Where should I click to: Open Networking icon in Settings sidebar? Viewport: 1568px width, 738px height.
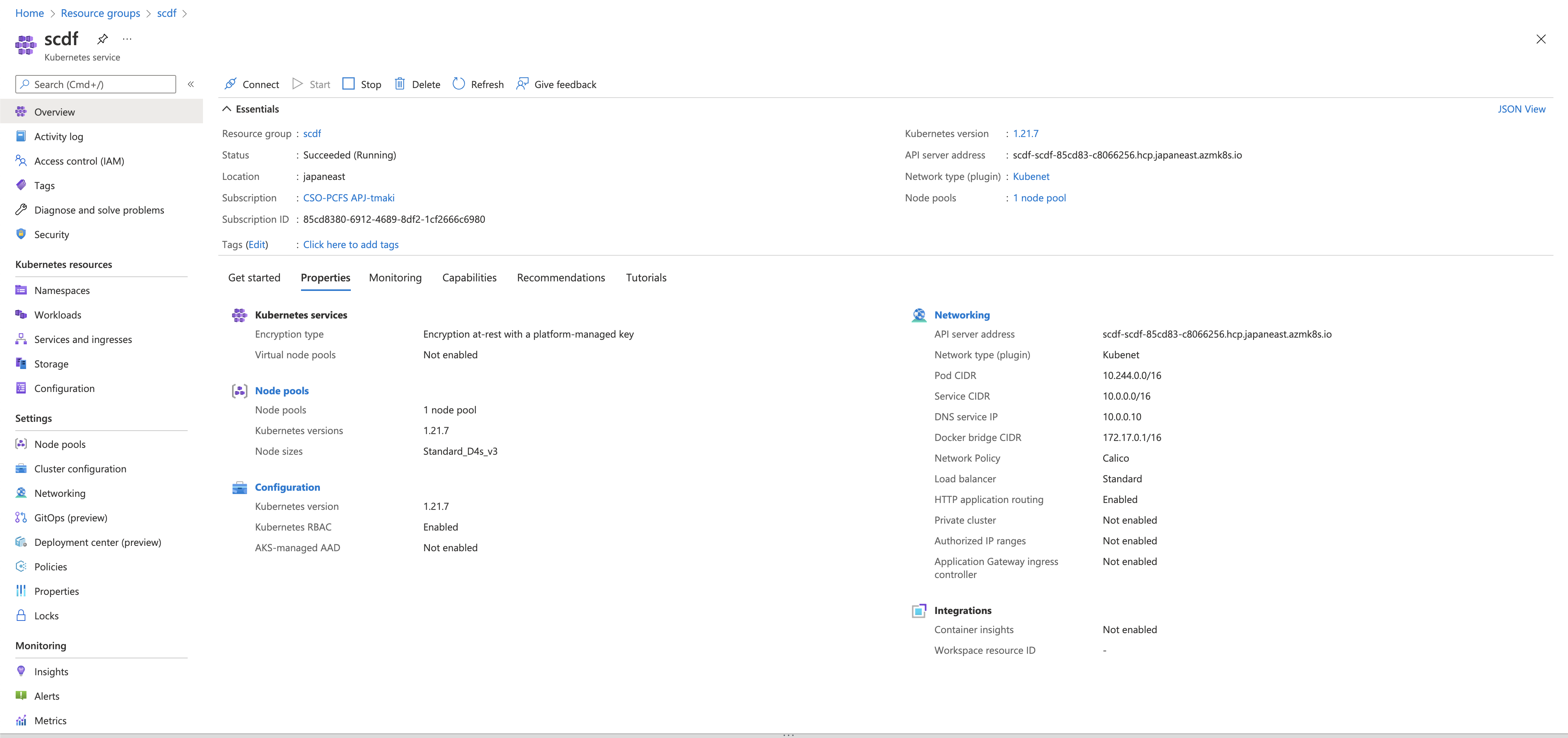(21, 493)
